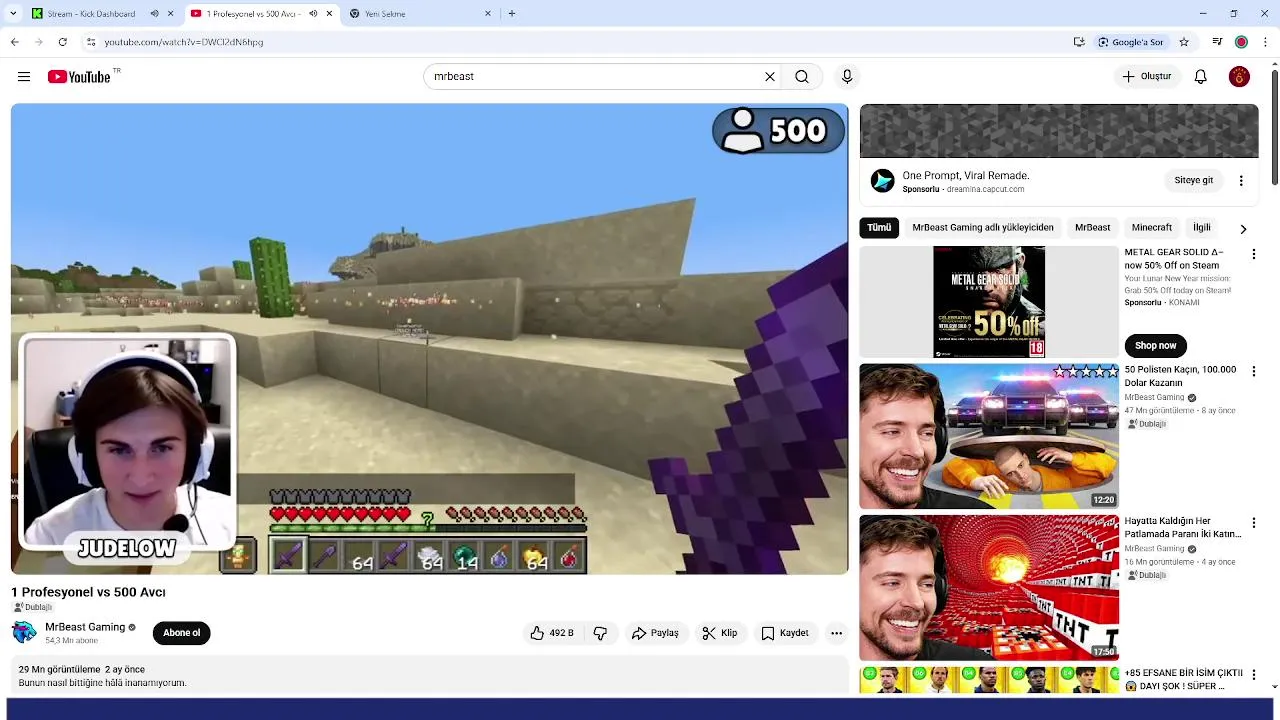
Task: Open the media controls icon in Chrome toolbar
Action: (x=1217, y=42)
